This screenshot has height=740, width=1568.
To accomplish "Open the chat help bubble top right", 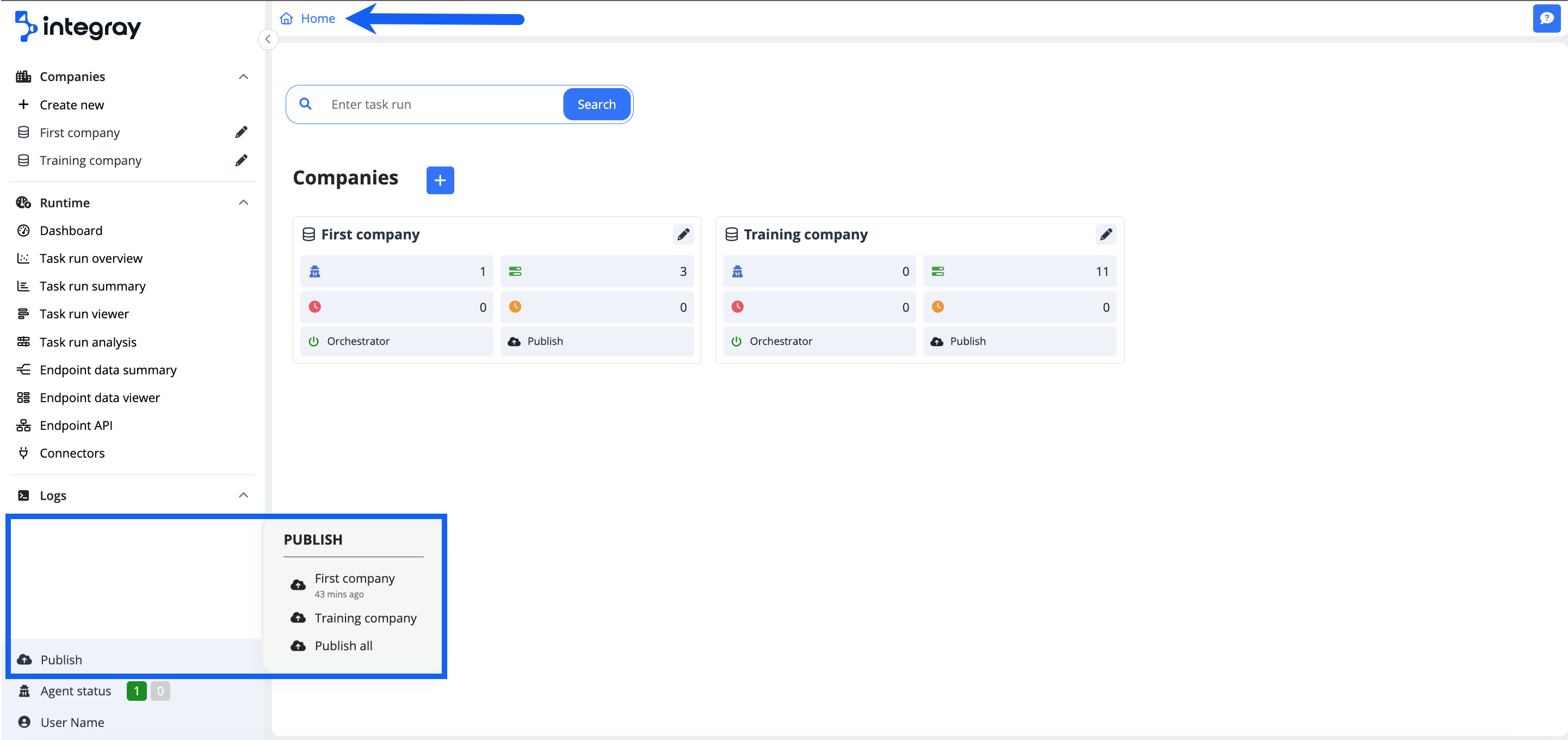I will tap(1547, 18).
